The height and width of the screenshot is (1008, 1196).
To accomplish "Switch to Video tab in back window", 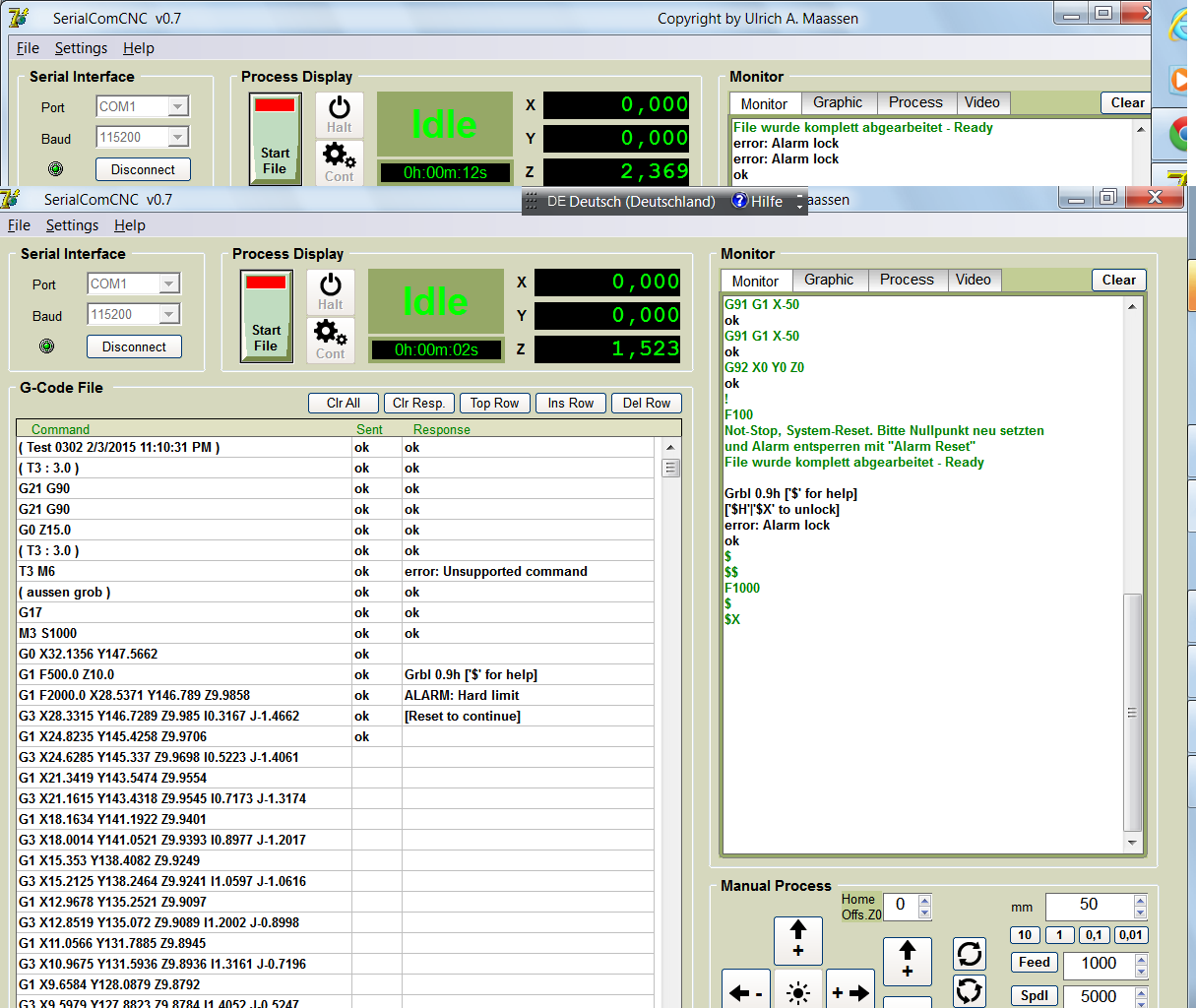I will click(982, 102).
